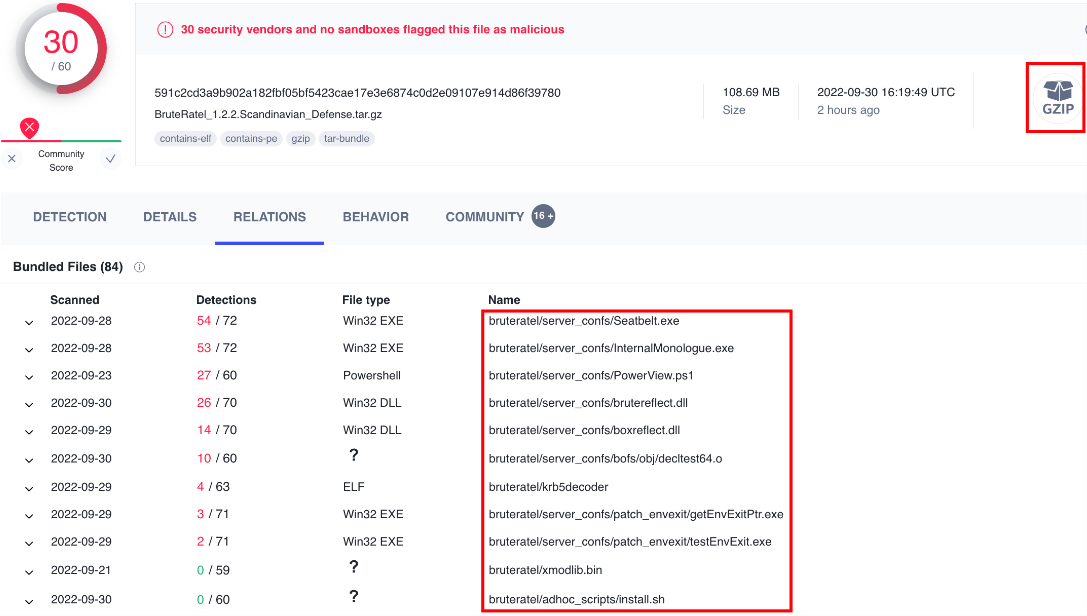Click the SHA-256 hash 591c2cd3a9b9...

(357, 93)
